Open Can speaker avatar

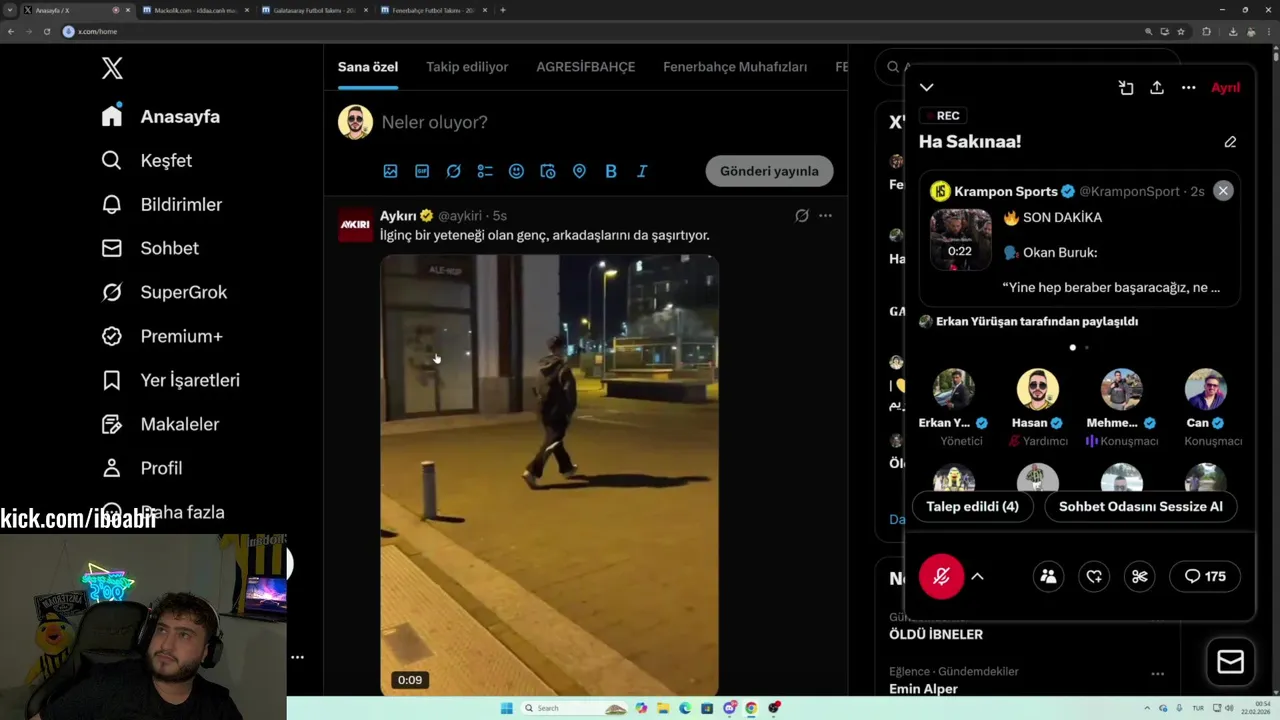1205,389
